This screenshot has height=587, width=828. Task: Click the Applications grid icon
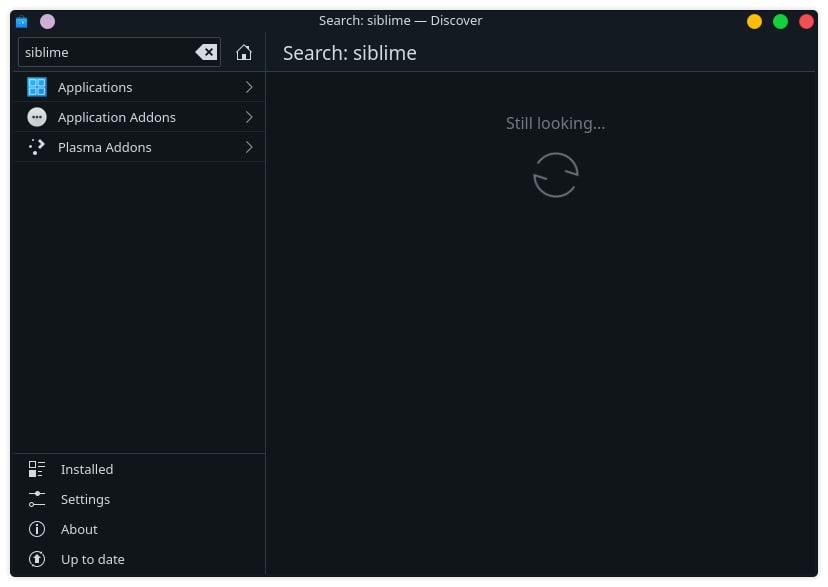[37, 87]
